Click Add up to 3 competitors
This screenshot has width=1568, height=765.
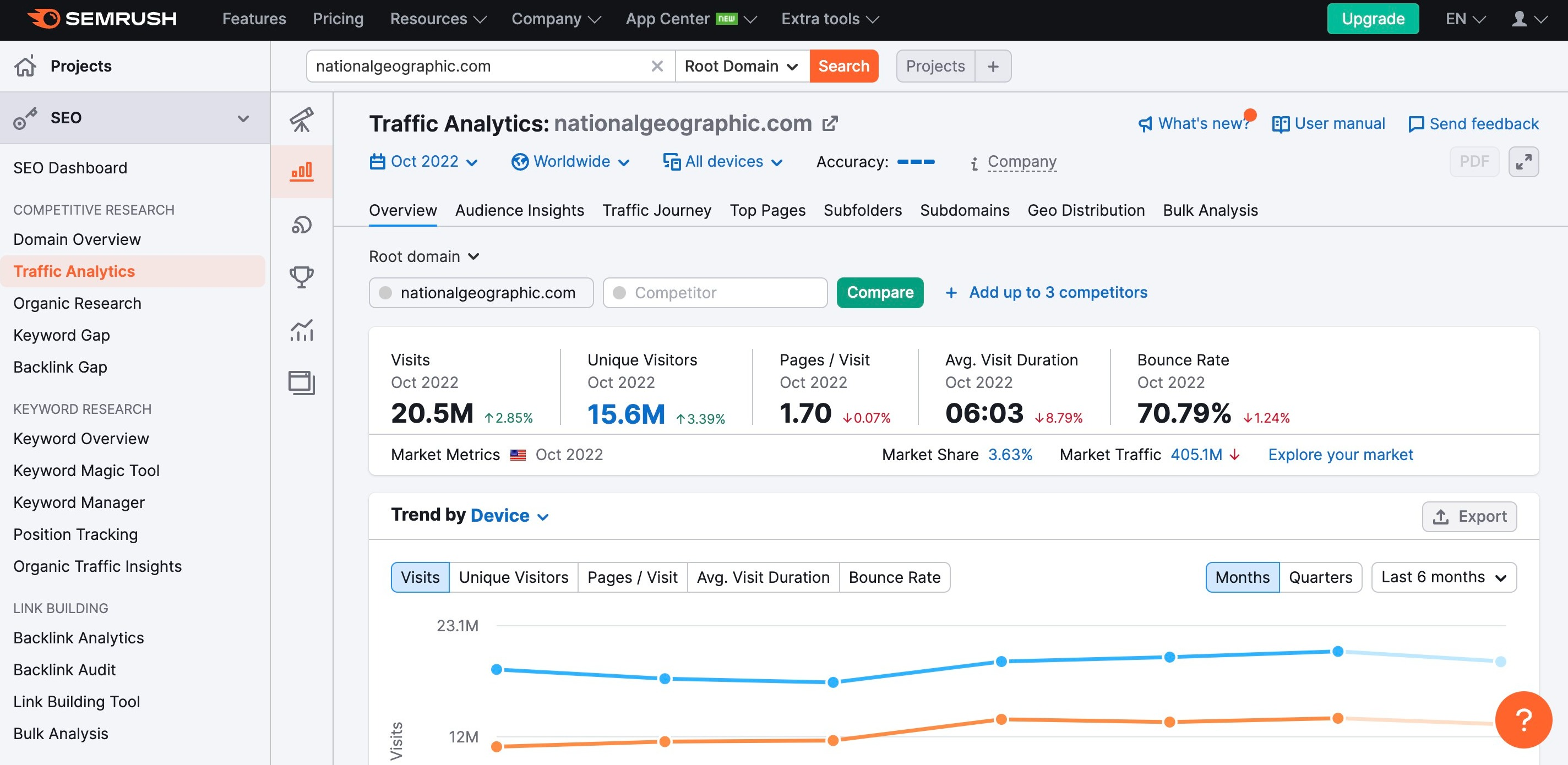1046,292
